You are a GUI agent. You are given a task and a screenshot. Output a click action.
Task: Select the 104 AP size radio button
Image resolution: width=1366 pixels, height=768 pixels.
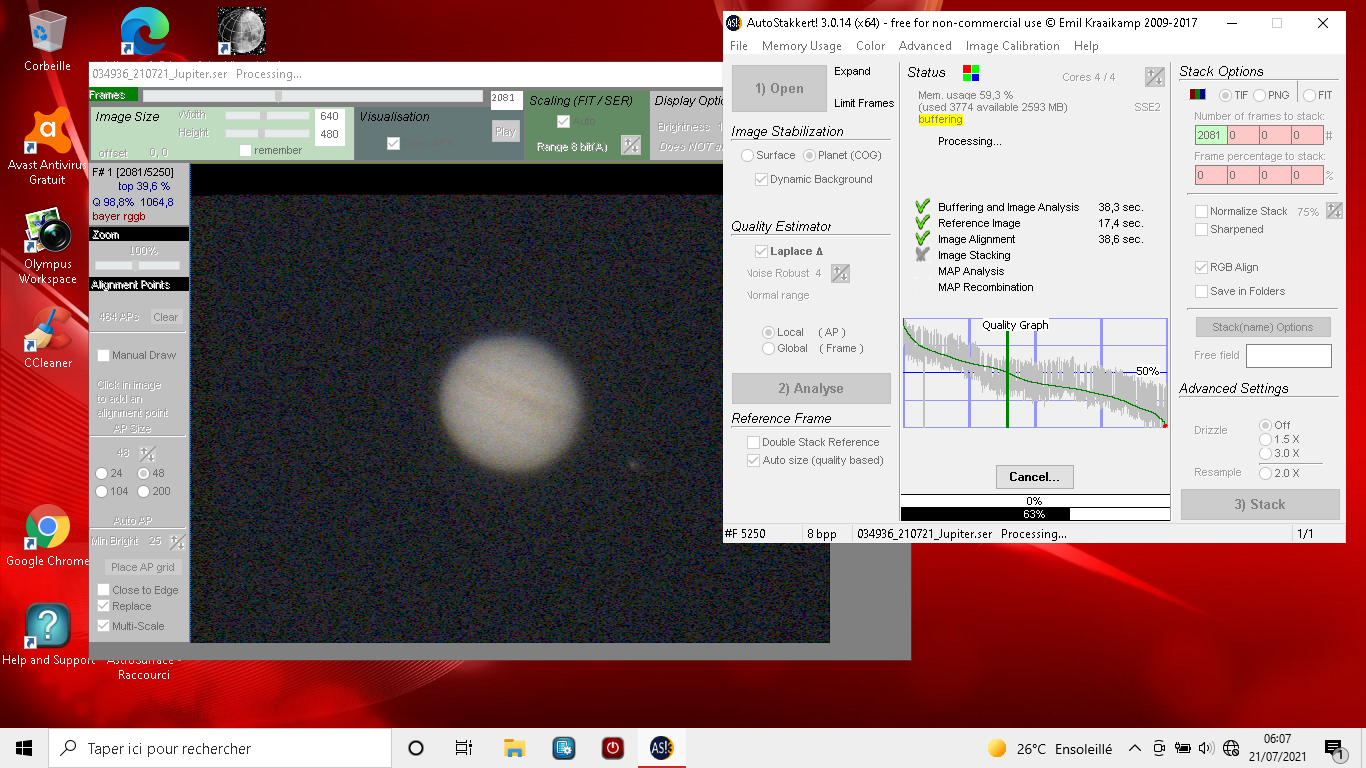click(x=102, y=491)
